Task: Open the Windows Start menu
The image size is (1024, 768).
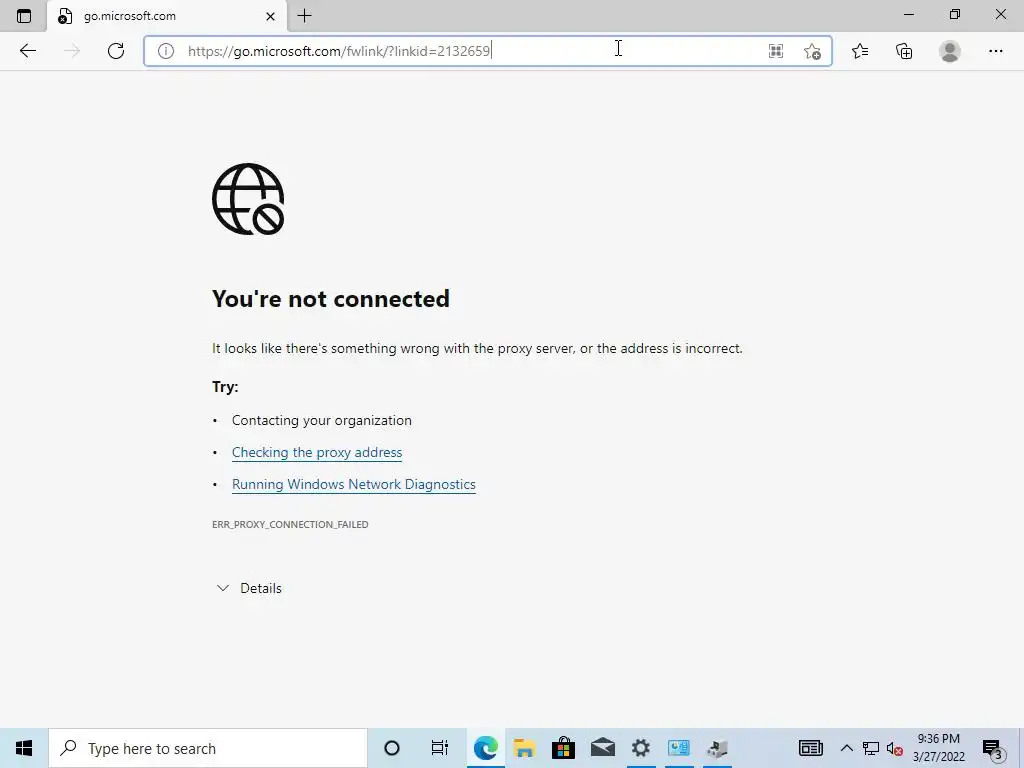Action: 24,748
